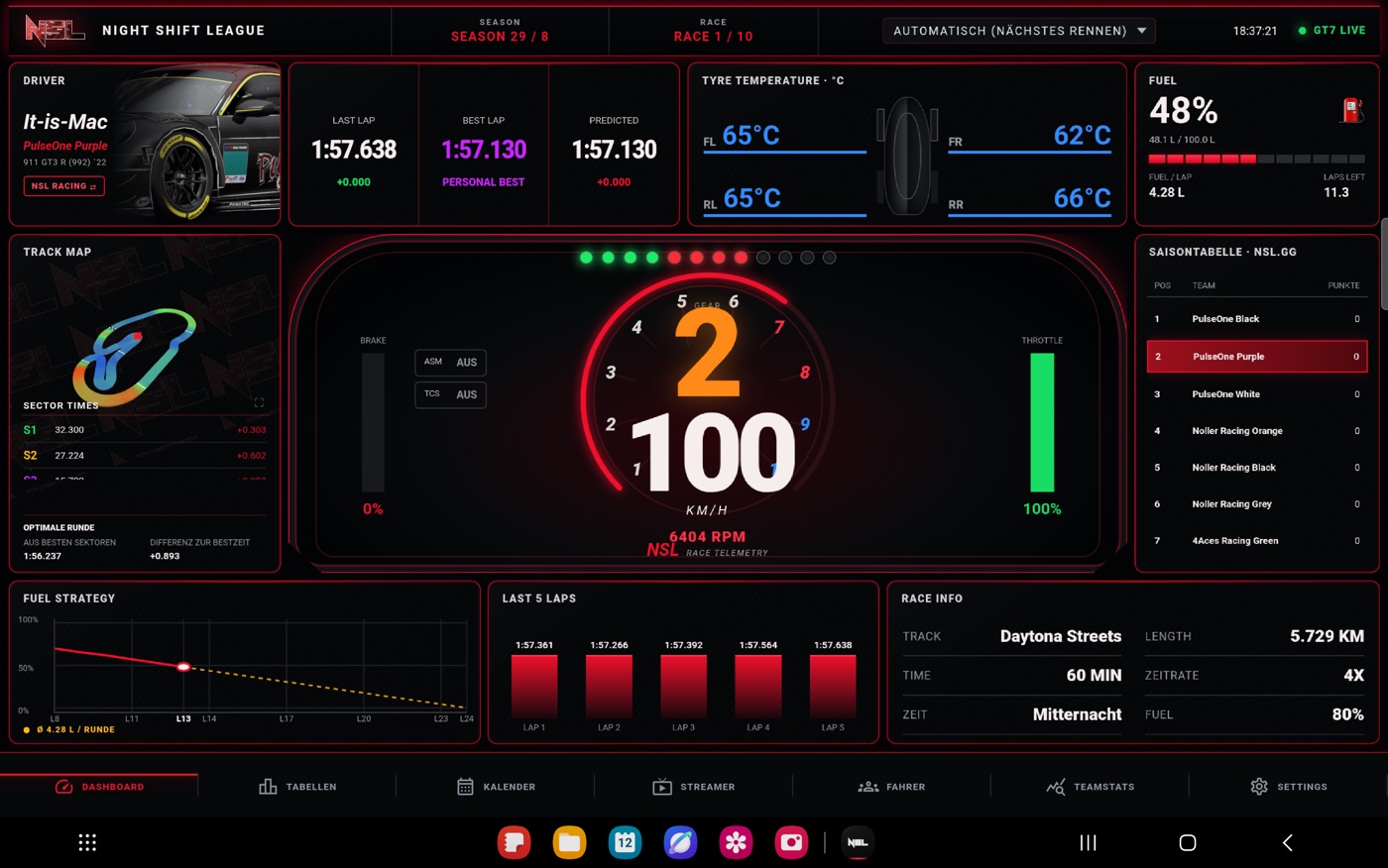1388x868 pixels.
Task: Click the Streamer TV icon in bottom navigation
Action: [661, 787]
